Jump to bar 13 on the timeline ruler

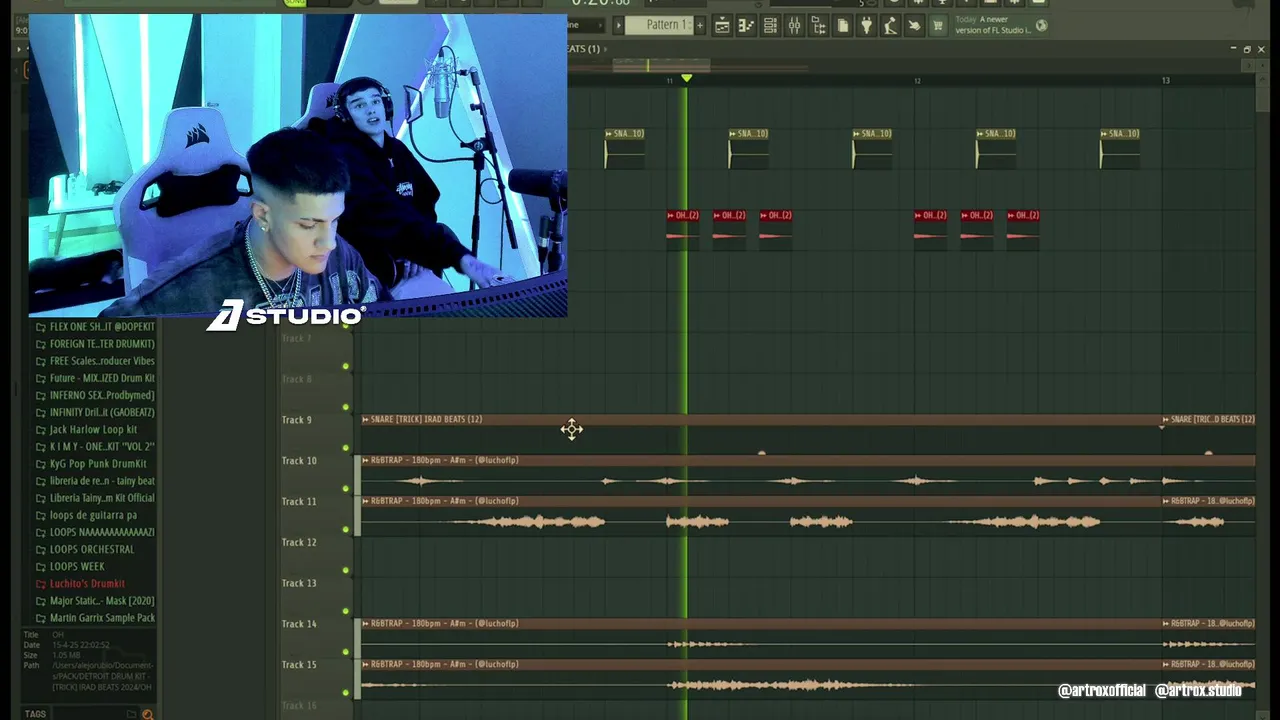tap(1165, 80)
